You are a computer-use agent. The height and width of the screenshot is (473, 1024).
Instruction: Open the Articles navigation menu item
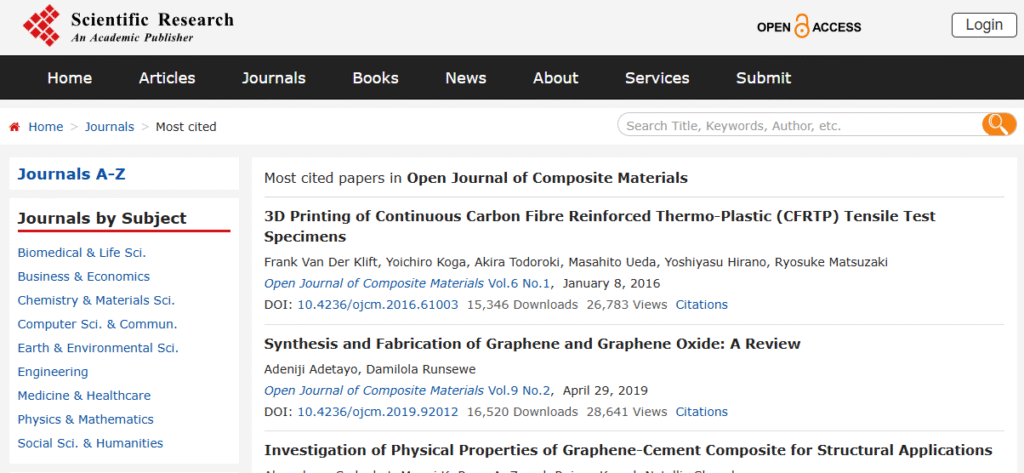[x=167, y=78]
